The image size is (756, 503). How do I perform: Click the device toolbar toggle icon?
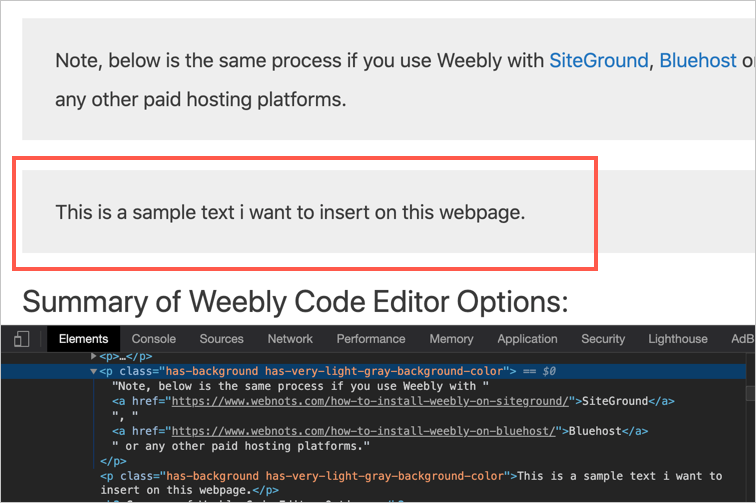tap(22, 339)
